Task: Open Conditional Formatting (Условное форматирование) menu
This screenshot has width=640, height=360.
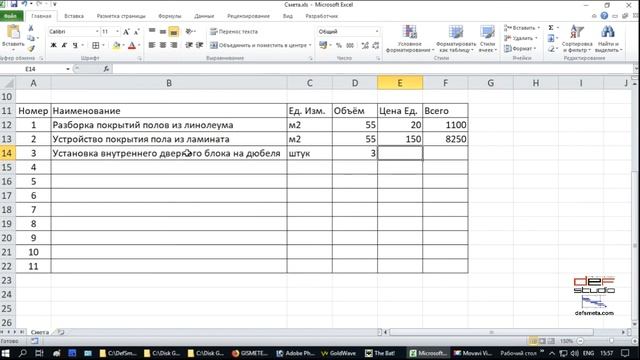Action: click(x=409, y=38)
